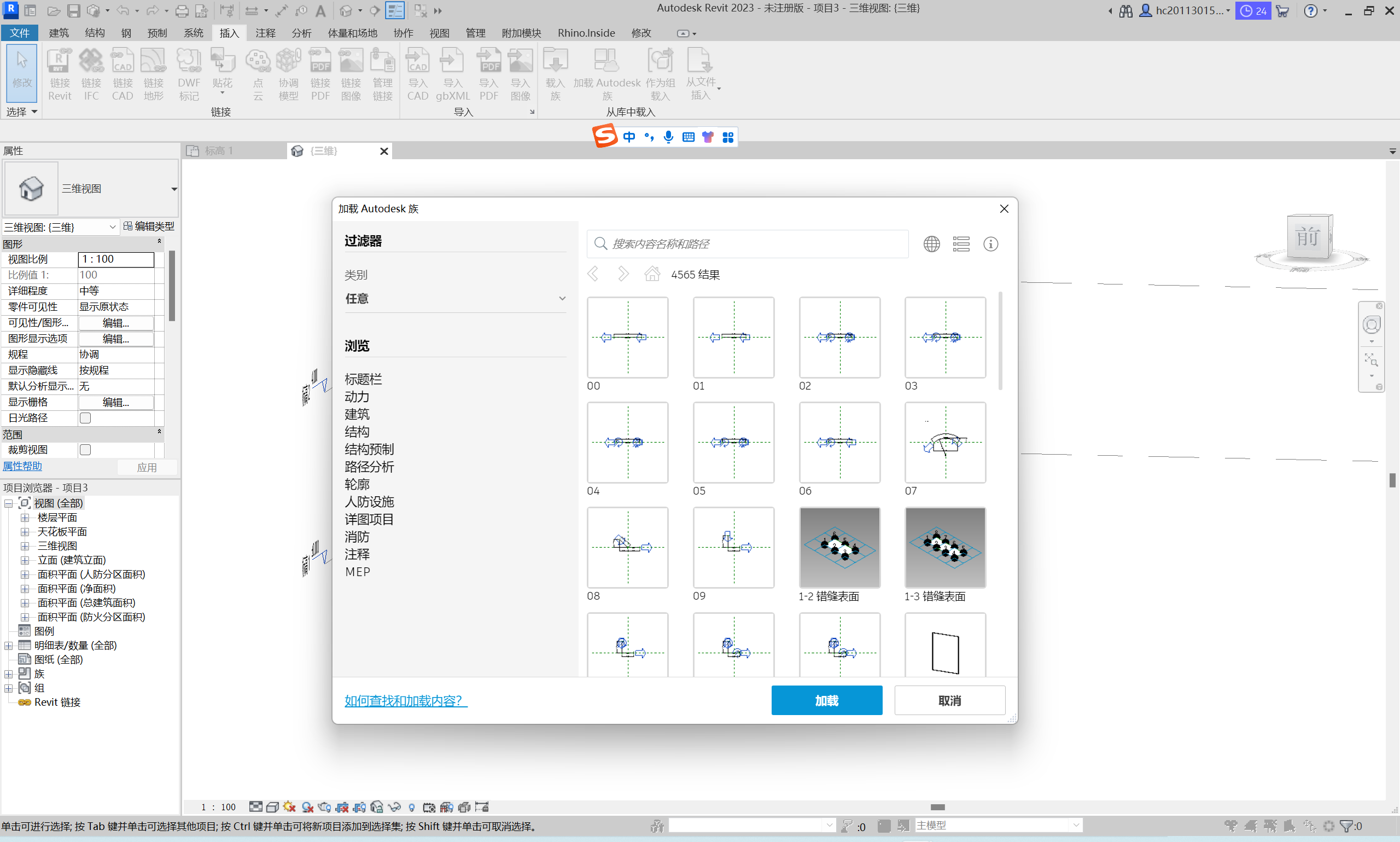
Task: Click the Save icon in quick access toolbar
Action: click(73, 10)
